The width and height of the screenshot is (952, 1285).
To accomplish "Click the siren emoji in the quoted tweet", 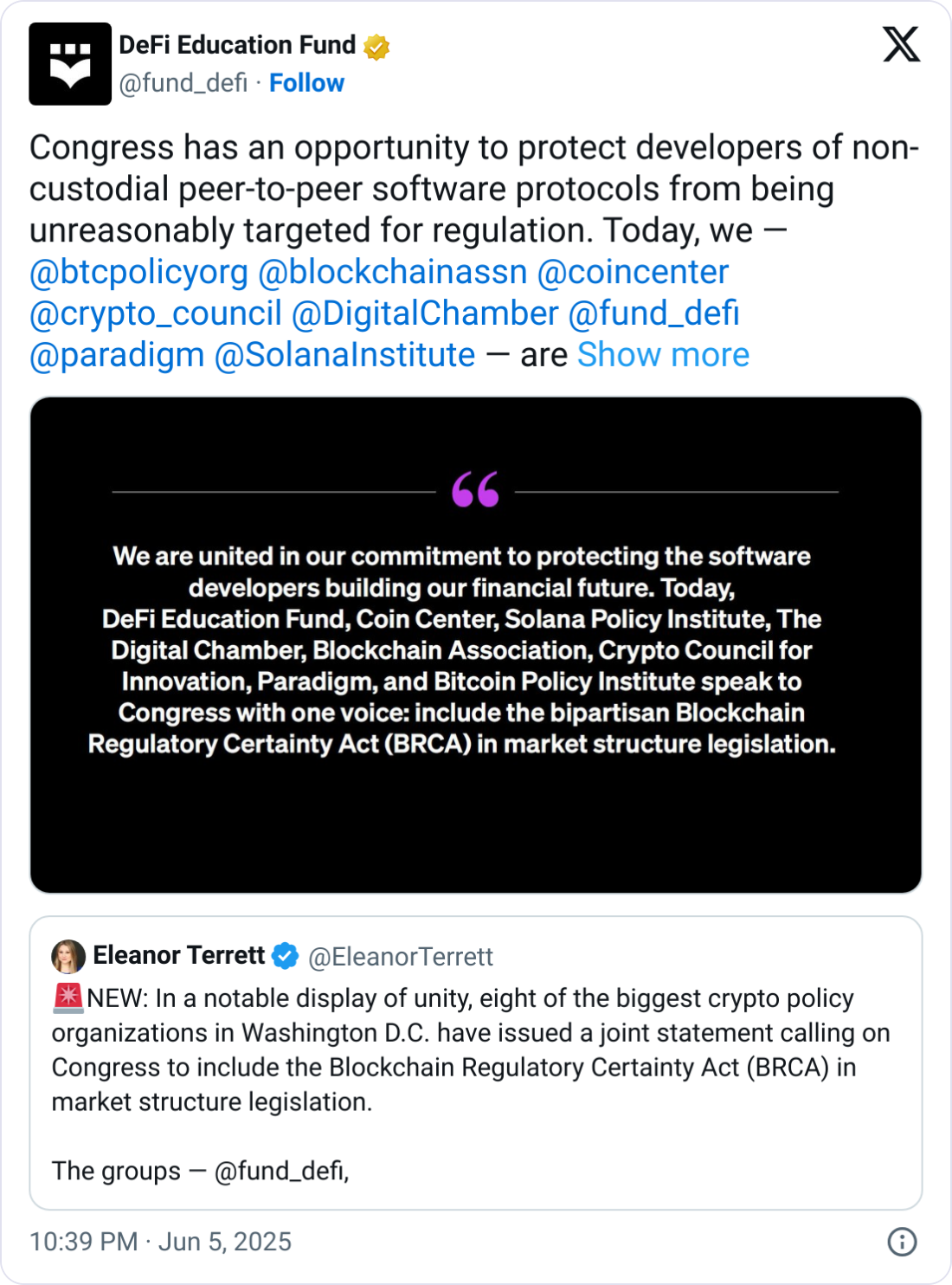I will click(67, 998).
